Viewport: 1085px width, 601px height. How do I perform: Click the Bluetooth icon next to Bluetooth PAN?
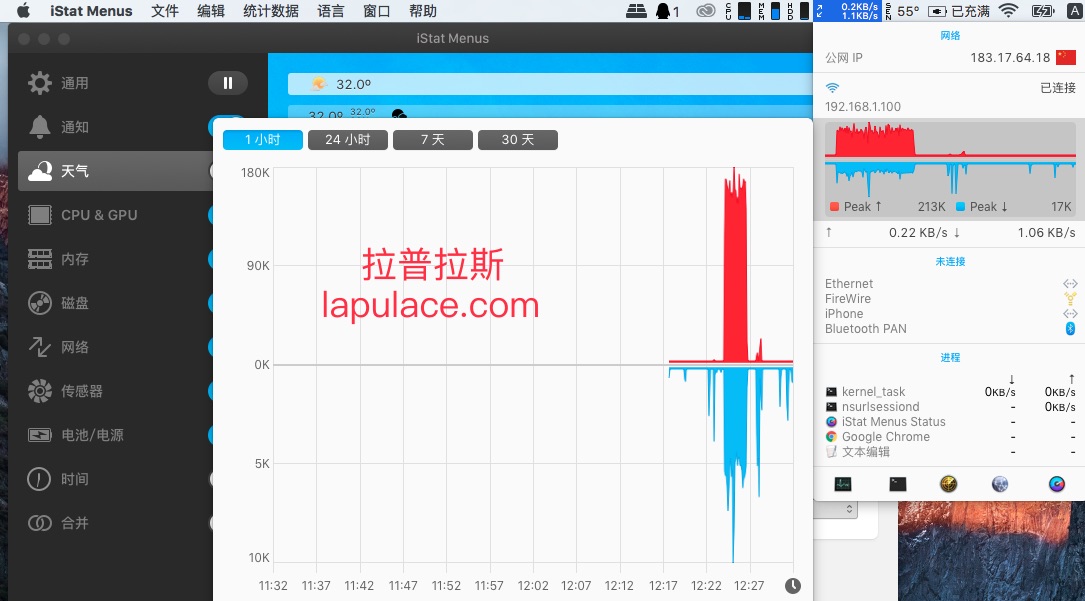[x=1070, y=329]
